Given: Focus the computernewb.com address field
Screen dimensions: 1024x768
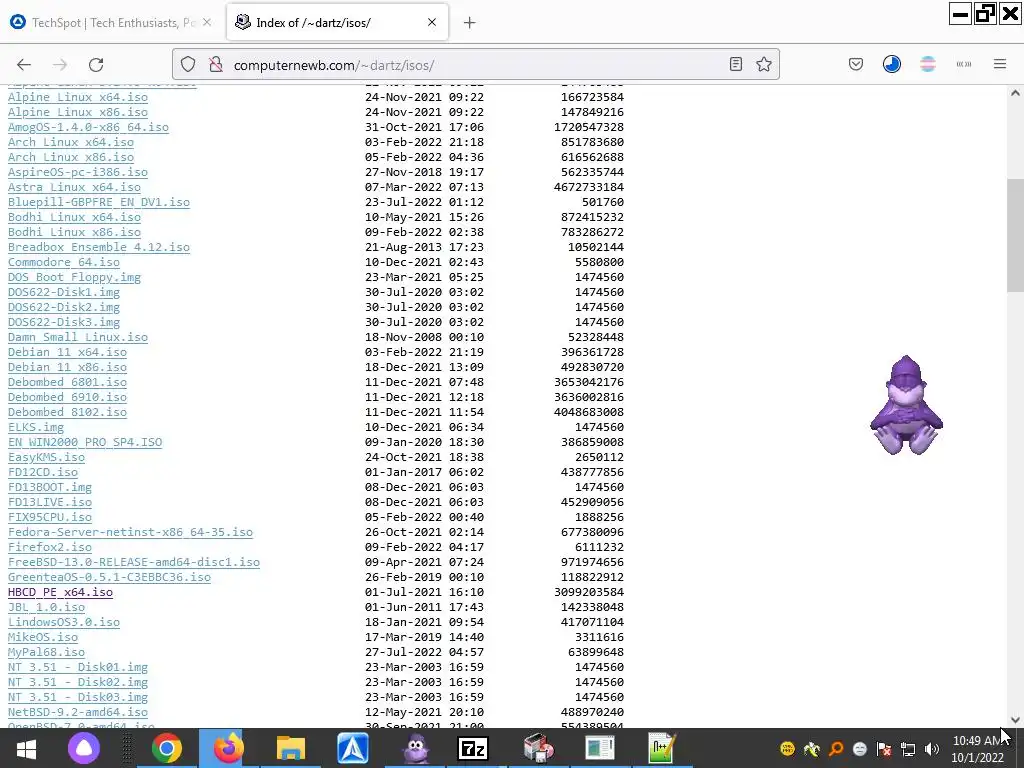Looking at the screenshot, I should tap(475, 65).
